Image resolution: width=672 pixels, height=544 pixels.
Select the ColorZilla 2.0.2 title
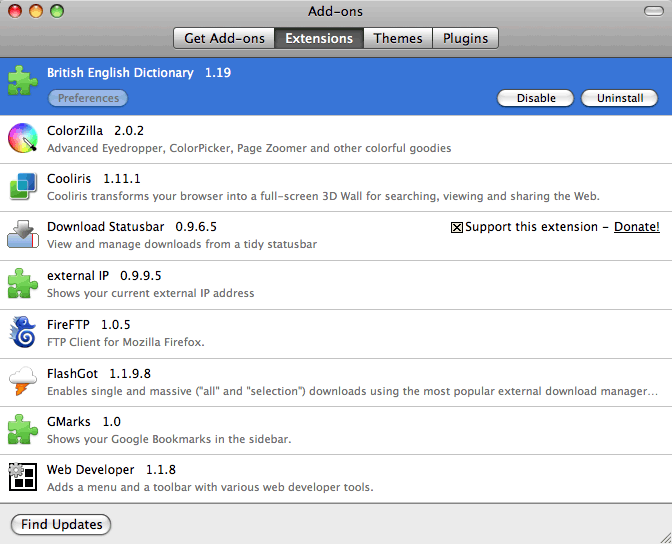95,131
